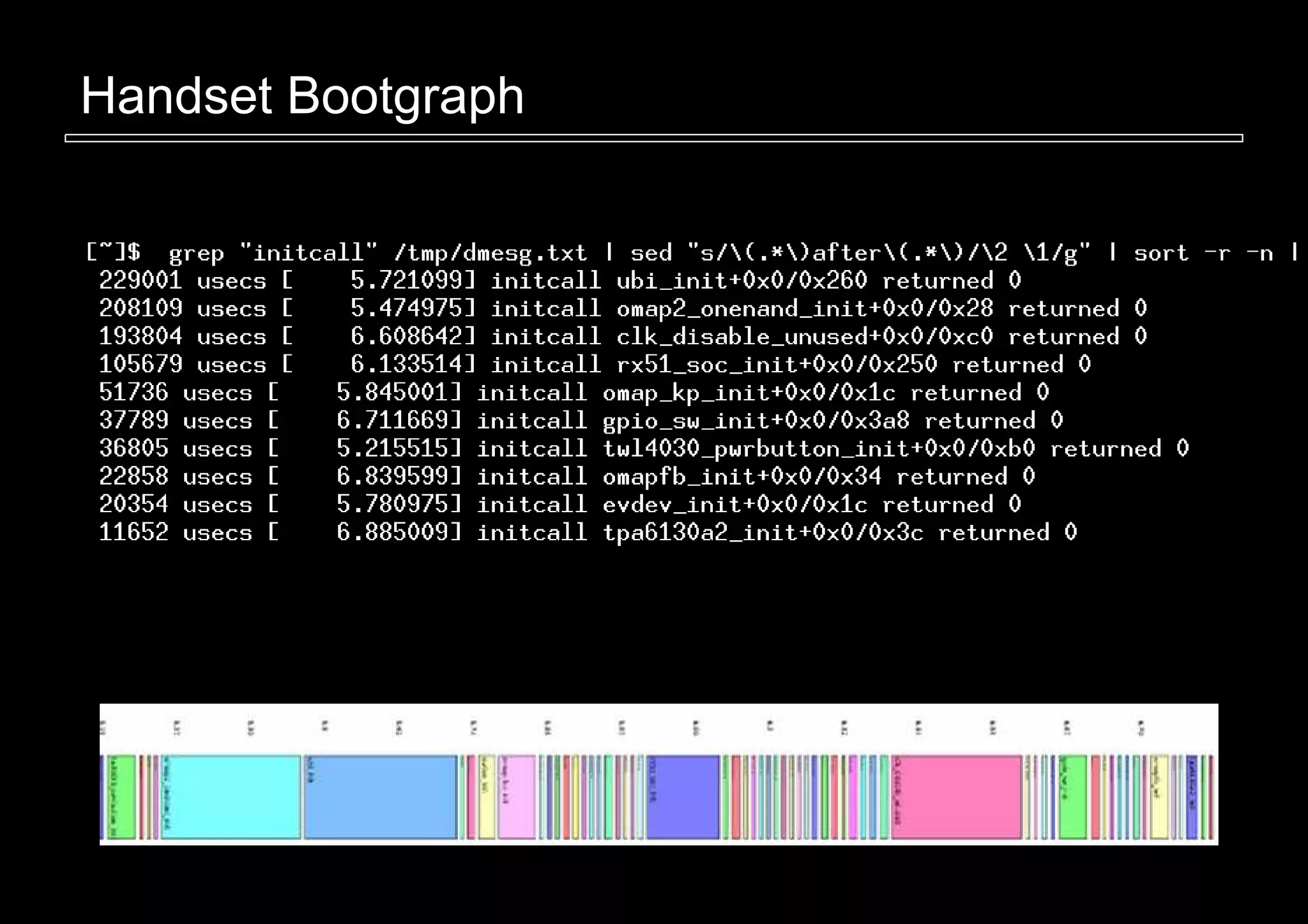Click the 20354 usecs value
Image resolution: width=1308 pixels, height=924 pixels.
coord(176,504)
